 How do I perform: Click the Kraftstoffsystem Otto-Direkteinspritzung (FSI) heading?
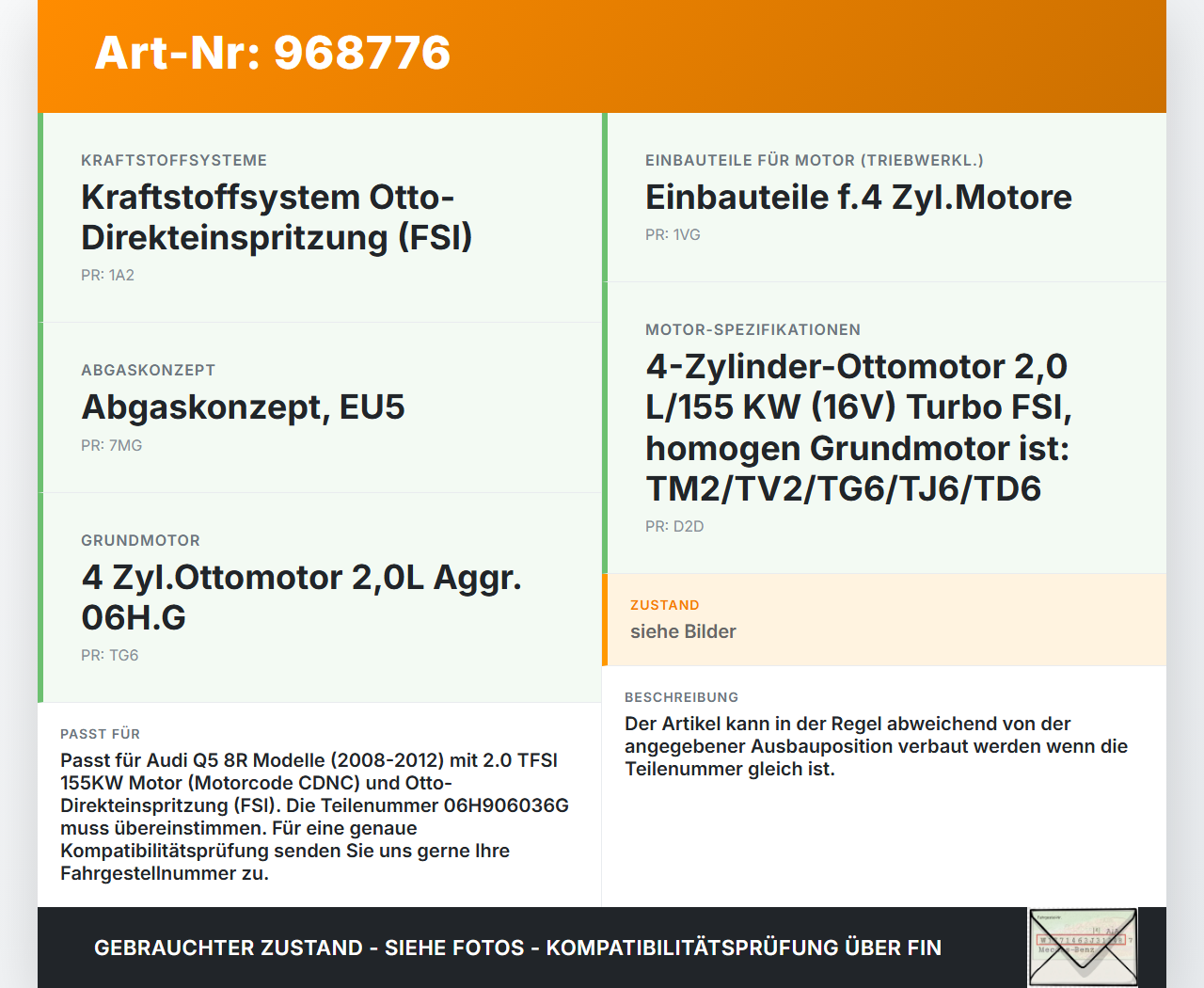click(x=277, y=217)
